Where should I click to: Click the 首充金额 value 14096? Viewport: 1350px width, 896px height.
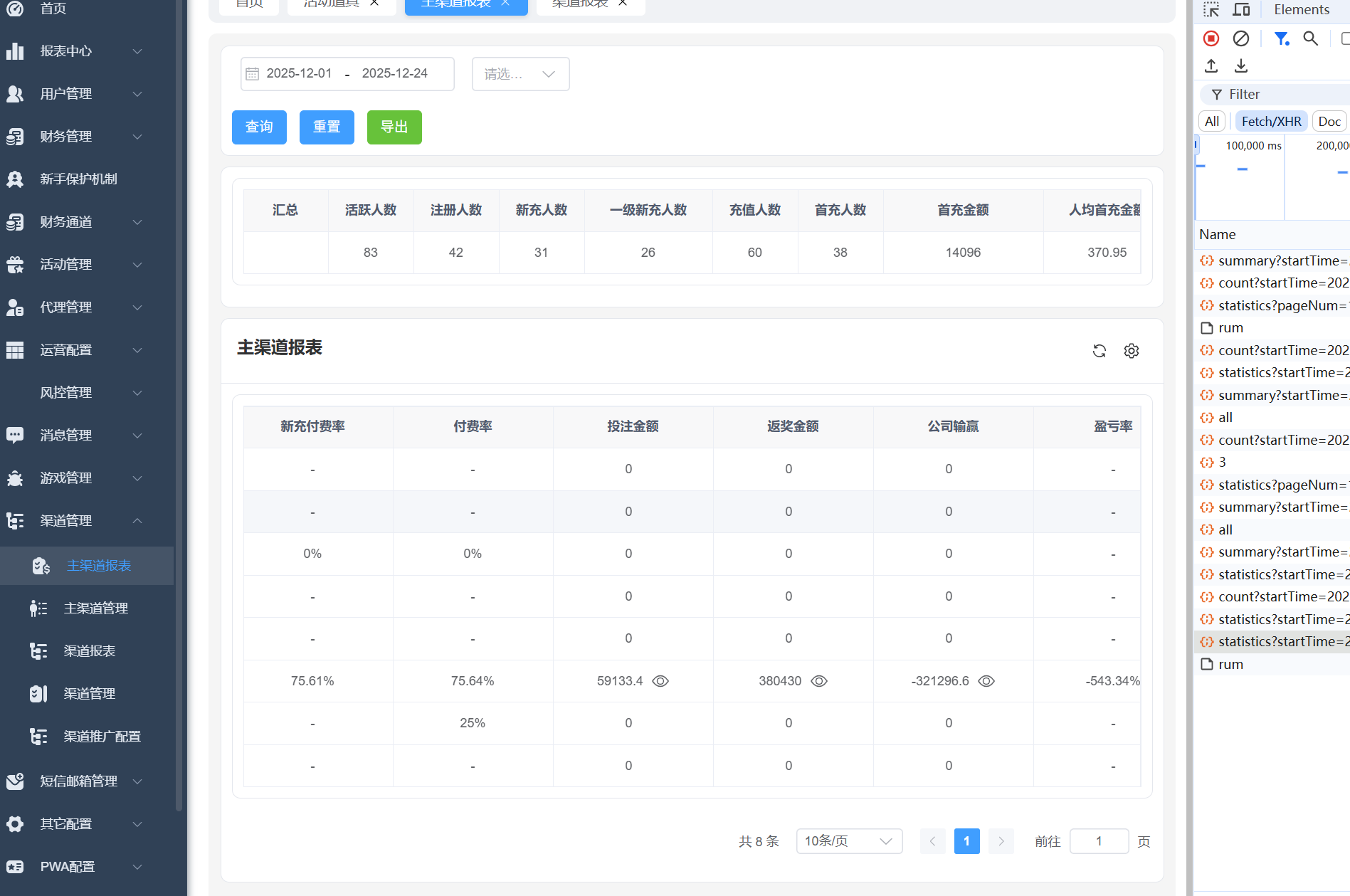coord(963,253)
